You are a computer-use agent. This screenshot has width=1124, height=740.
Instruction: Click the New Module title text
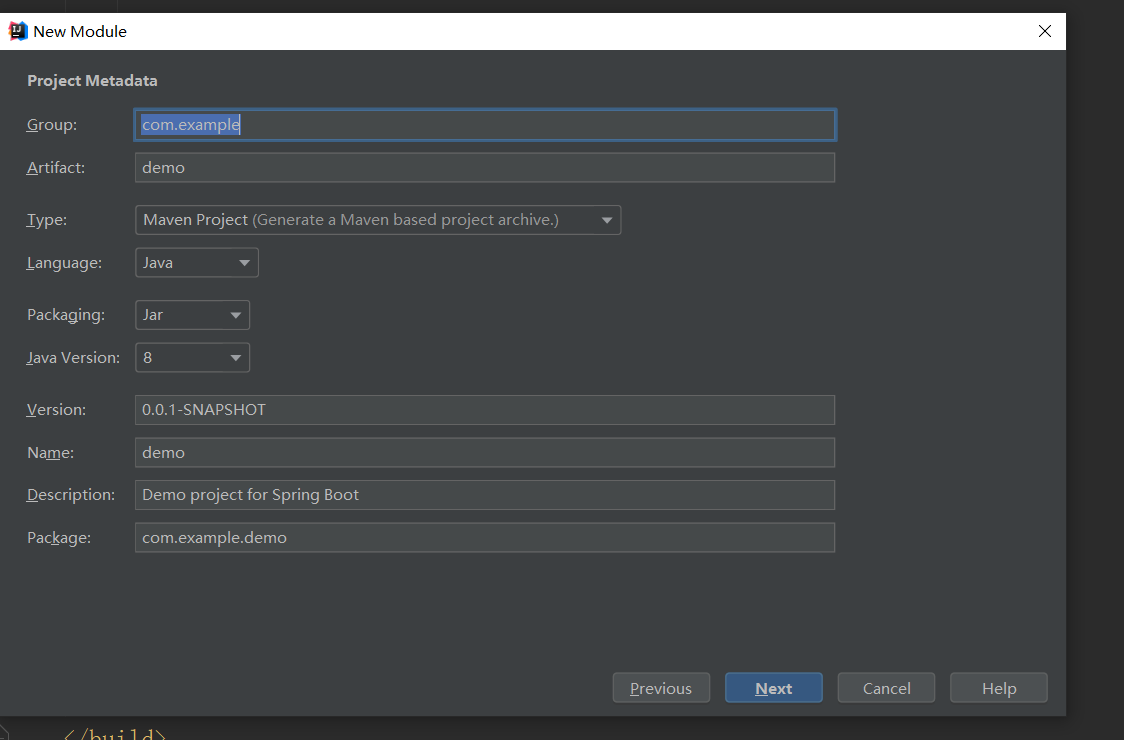(x=80, y=32)
